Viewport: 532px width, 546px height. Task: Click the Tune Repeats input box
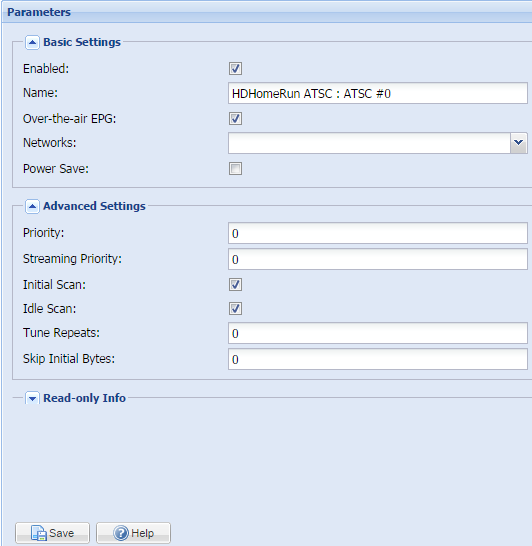click(378, 333)
